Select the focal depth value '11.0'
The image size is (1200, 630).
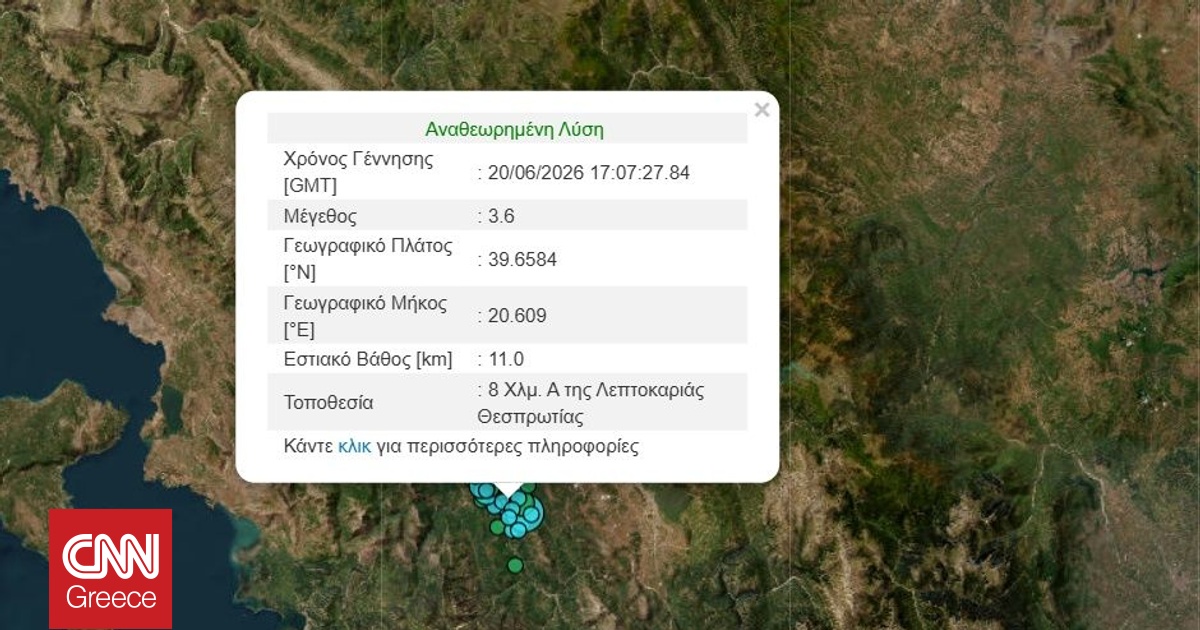pyautogui.click(x=506, y=359)
